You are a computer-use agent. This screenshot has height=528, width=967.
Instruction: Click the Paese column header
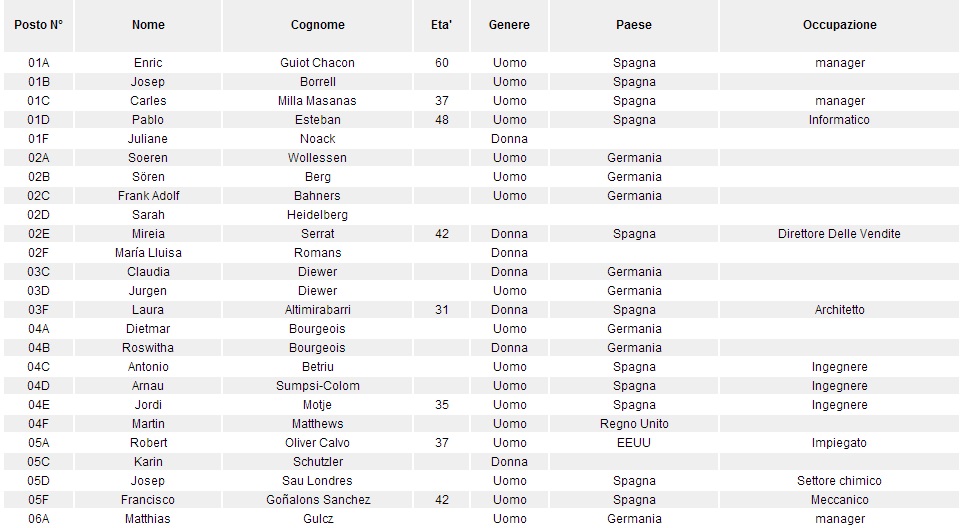click(634, 25)
